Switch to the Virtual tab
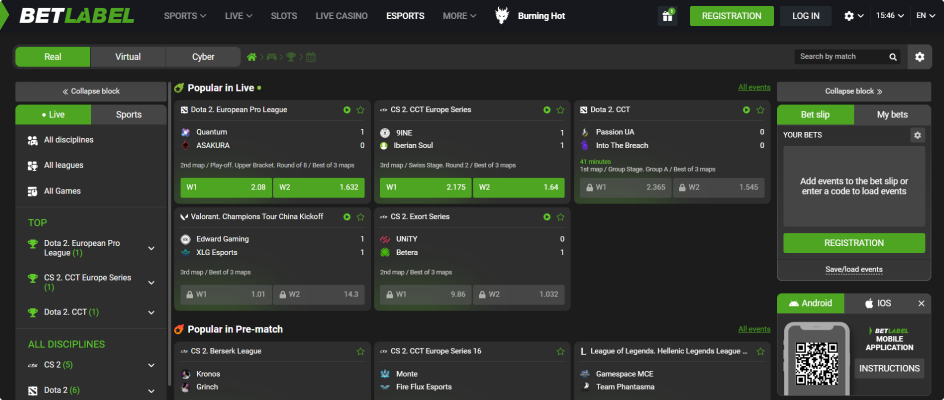This screenshot has height=400, width=944. (128, 57)
